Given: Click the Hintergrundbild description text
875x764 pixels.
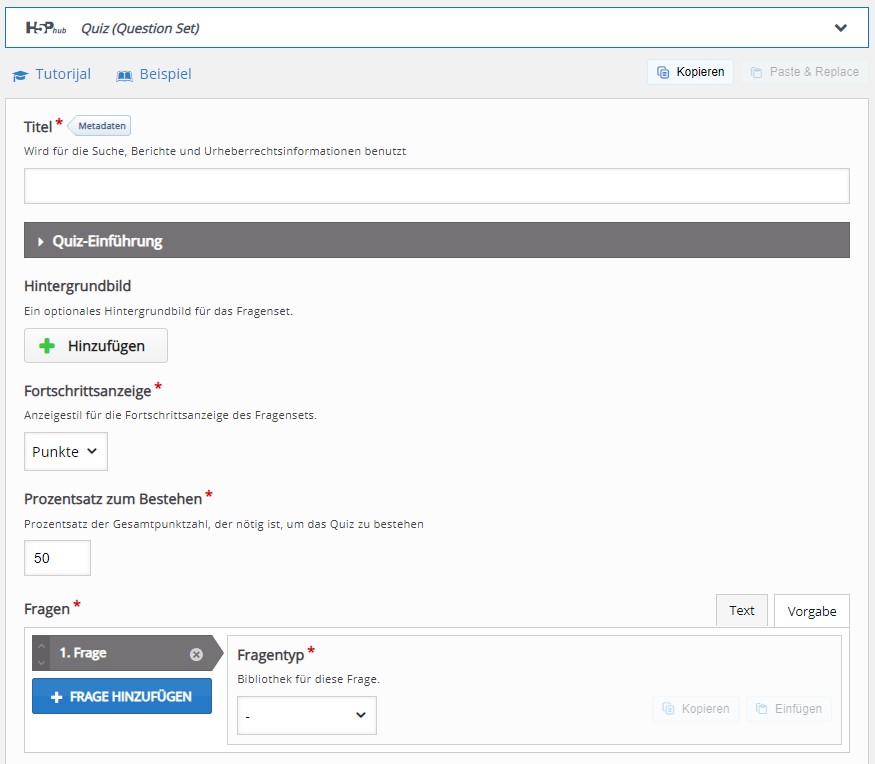Looking at the screenshot, I should pos(158,311).
